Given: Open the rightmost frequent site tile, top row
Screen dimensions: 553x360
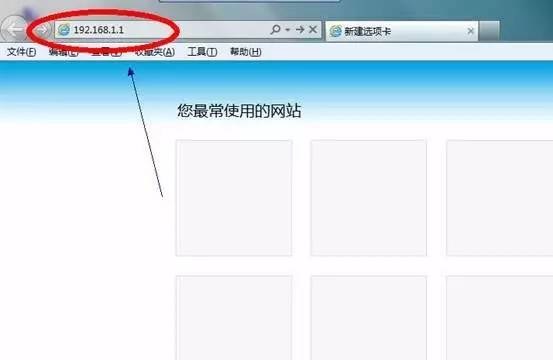Looking at the screenshot, I should pyautogui.click(x=499, y=198).
